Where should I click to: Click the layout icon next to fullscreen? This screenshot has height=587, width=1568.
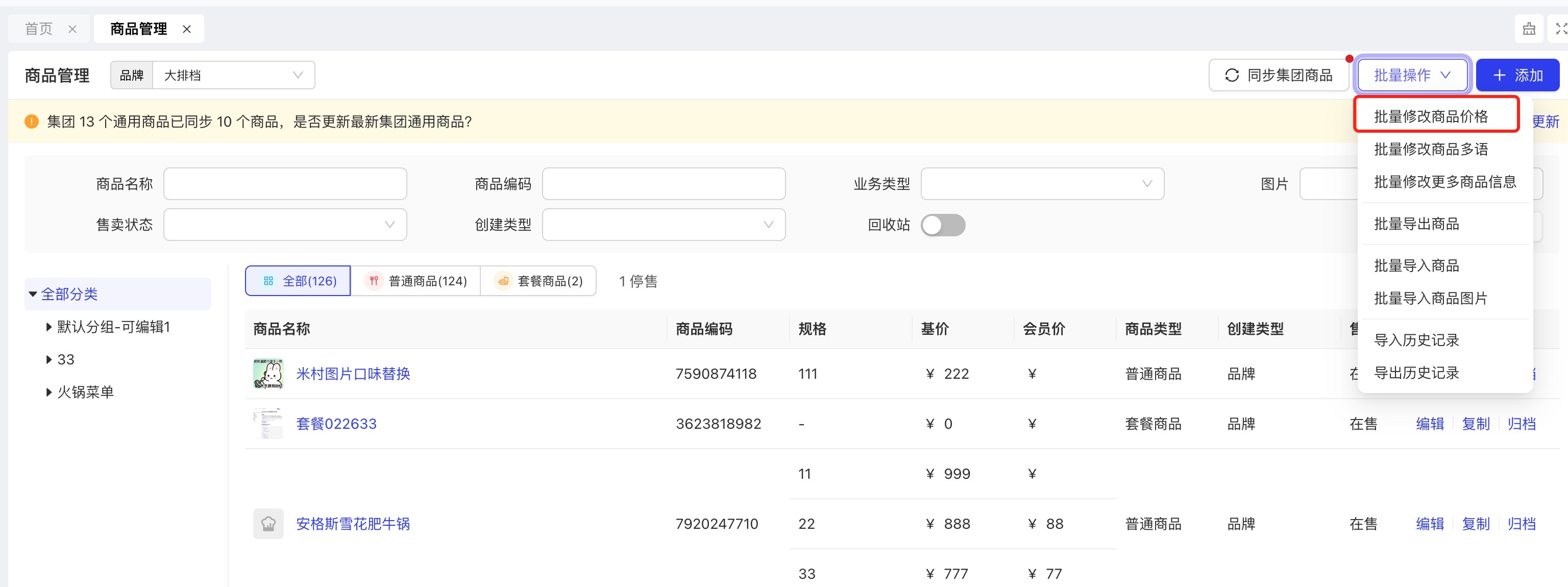point(1528,29)
